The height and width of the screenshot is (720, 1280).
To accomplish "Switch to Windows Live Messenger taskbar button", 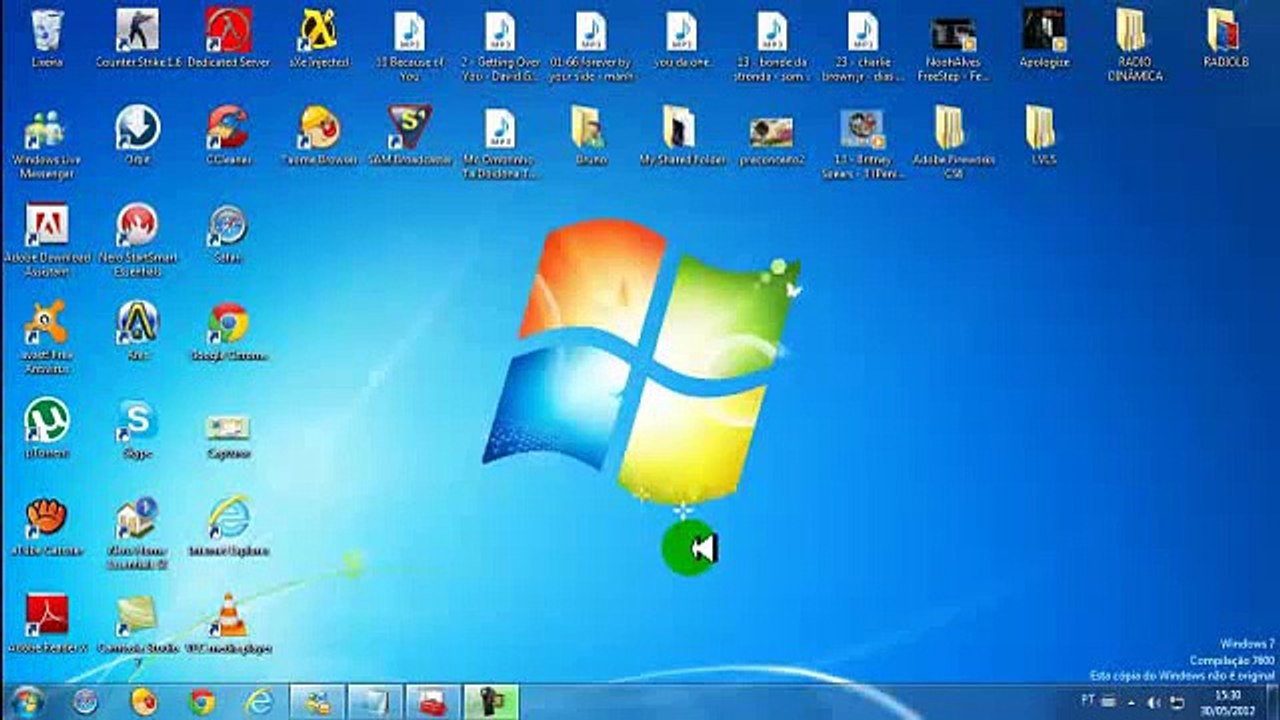I will pyautogui.click(x=318, y=702).
